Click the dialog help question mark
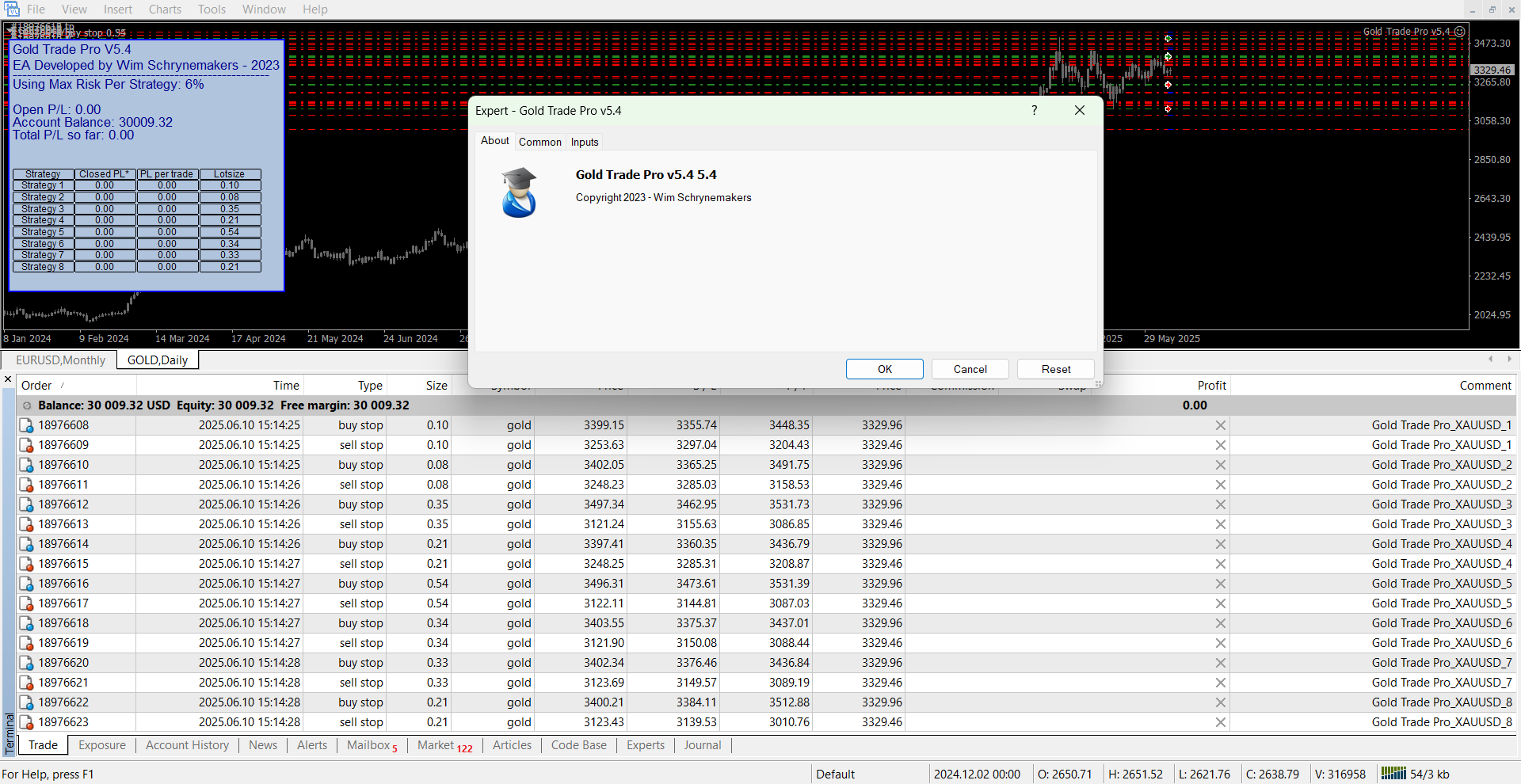Image resolution: width=1521 pixels, height=784 pixels. tap(1034, 111)
